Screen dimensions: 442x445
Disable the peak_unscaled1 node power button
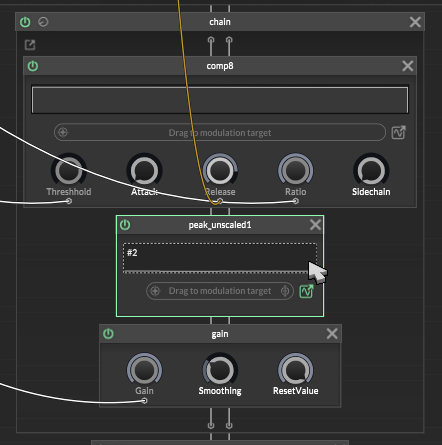(x=125, y=225)
